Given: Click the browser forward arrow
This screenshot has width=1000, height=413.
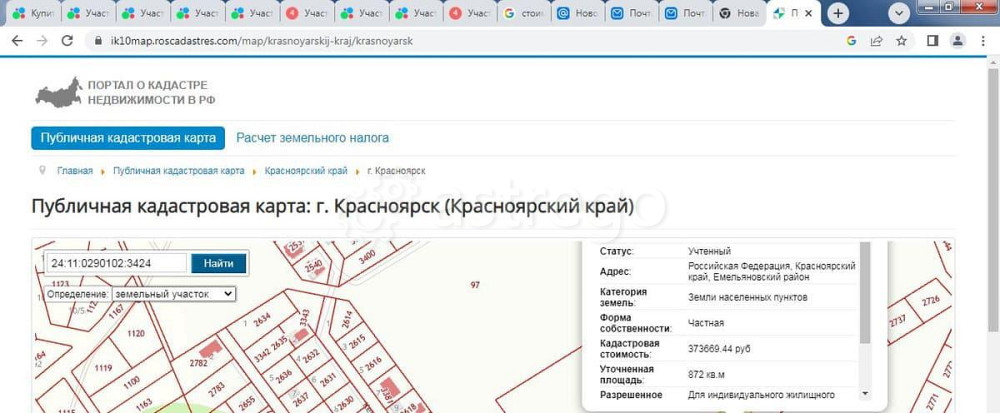Looking at the screenshot, I should coord(42,41).
